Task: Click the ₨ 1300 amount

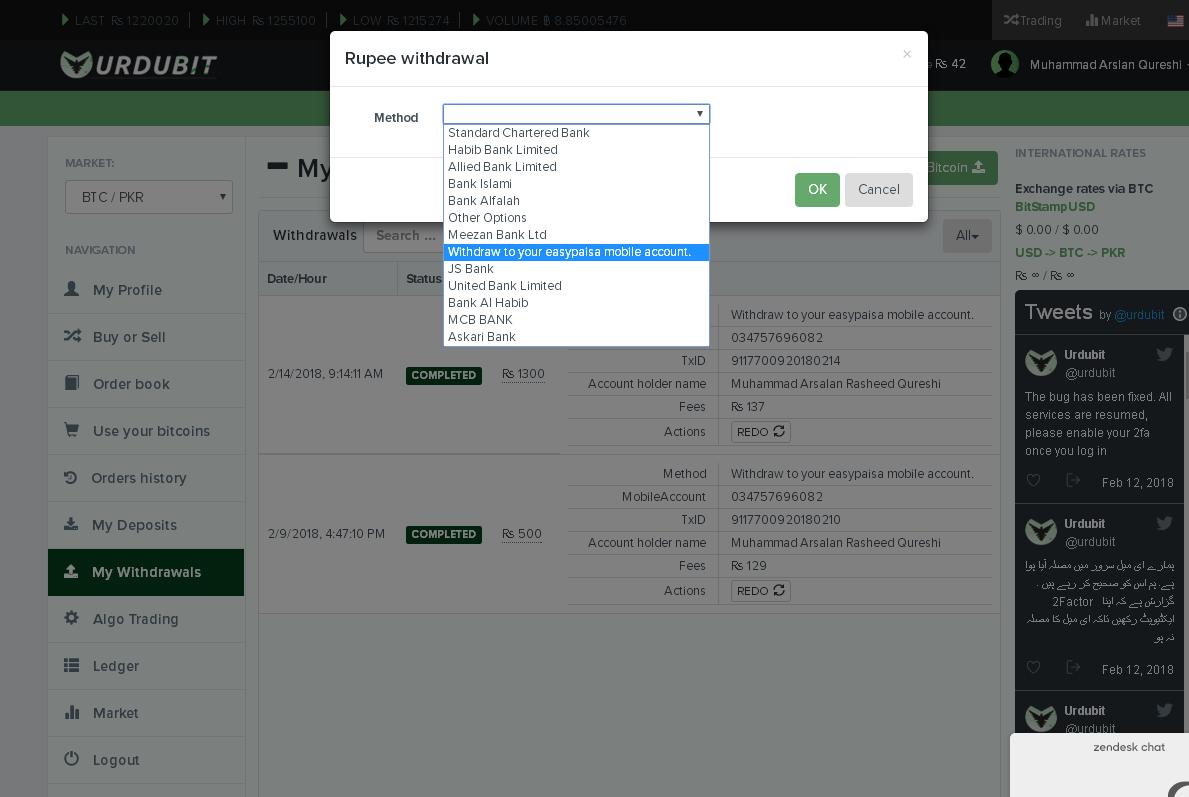Action: click(523, 374)
